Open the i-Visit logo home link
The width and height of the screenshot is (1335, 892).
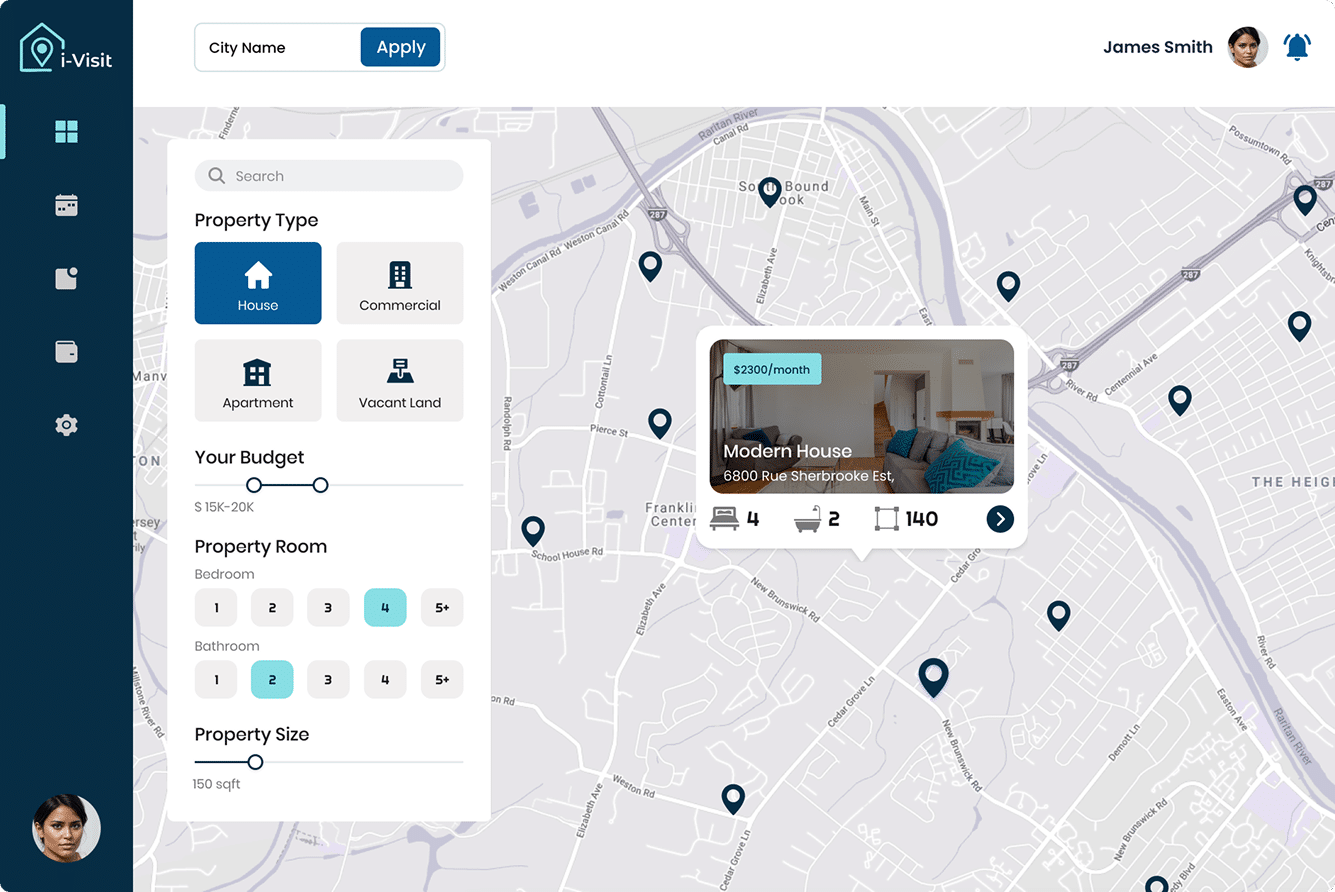click(x=66, y=47)
